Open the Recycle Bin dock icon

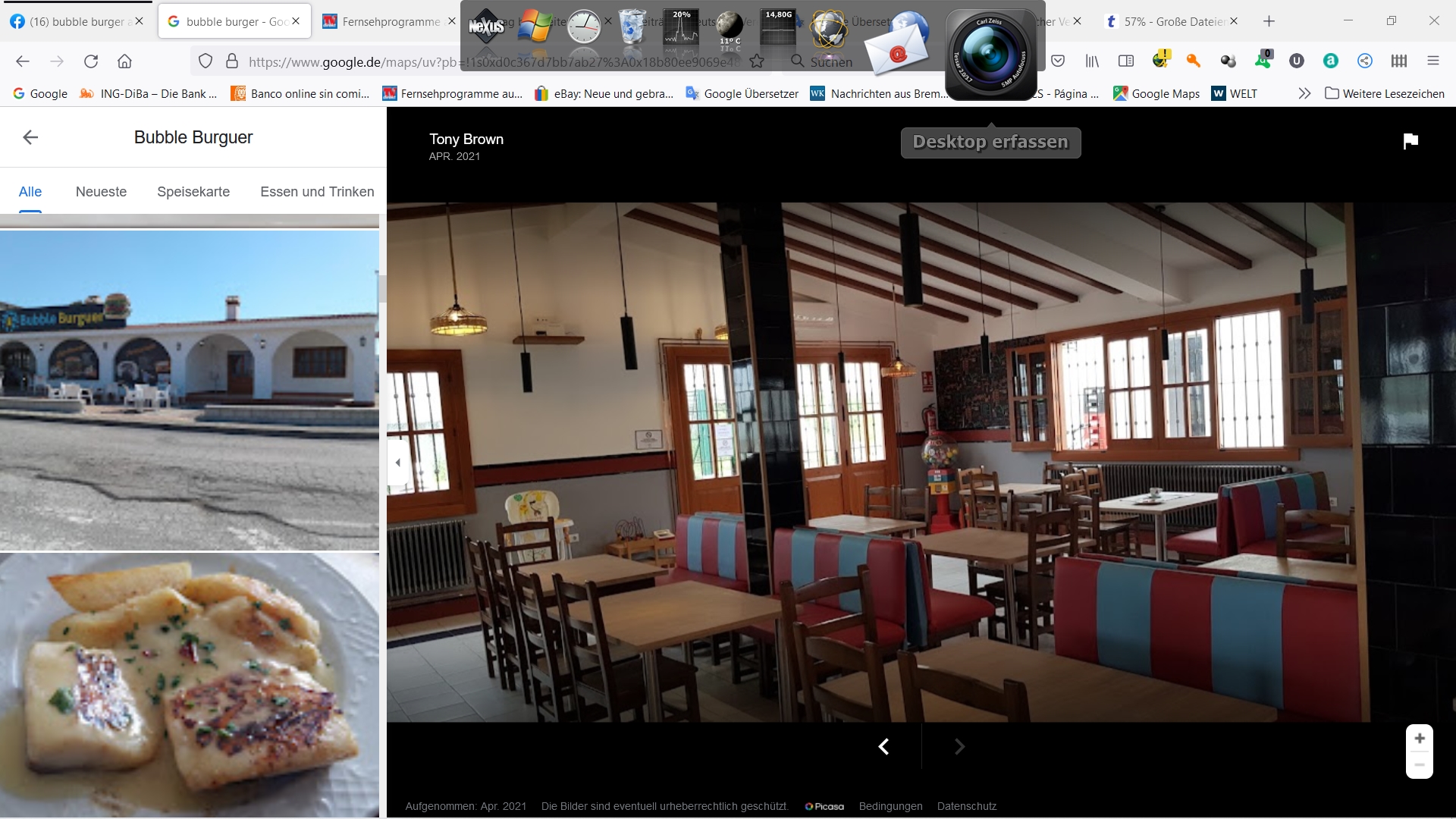coord(631,27)
